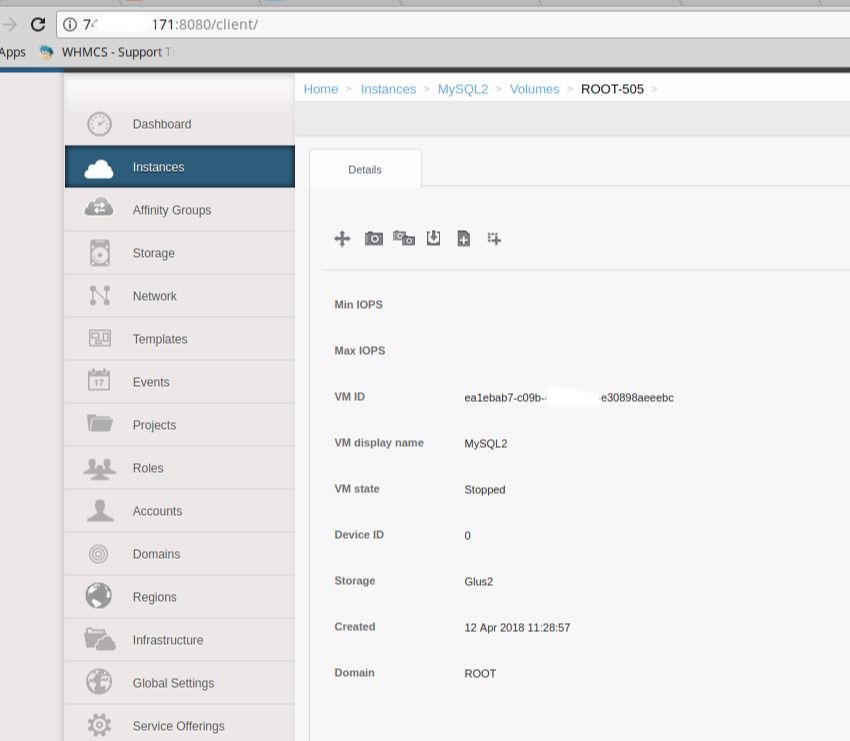Navigate to Instances breadcrumb
The image size is (850, 741).
388,89
